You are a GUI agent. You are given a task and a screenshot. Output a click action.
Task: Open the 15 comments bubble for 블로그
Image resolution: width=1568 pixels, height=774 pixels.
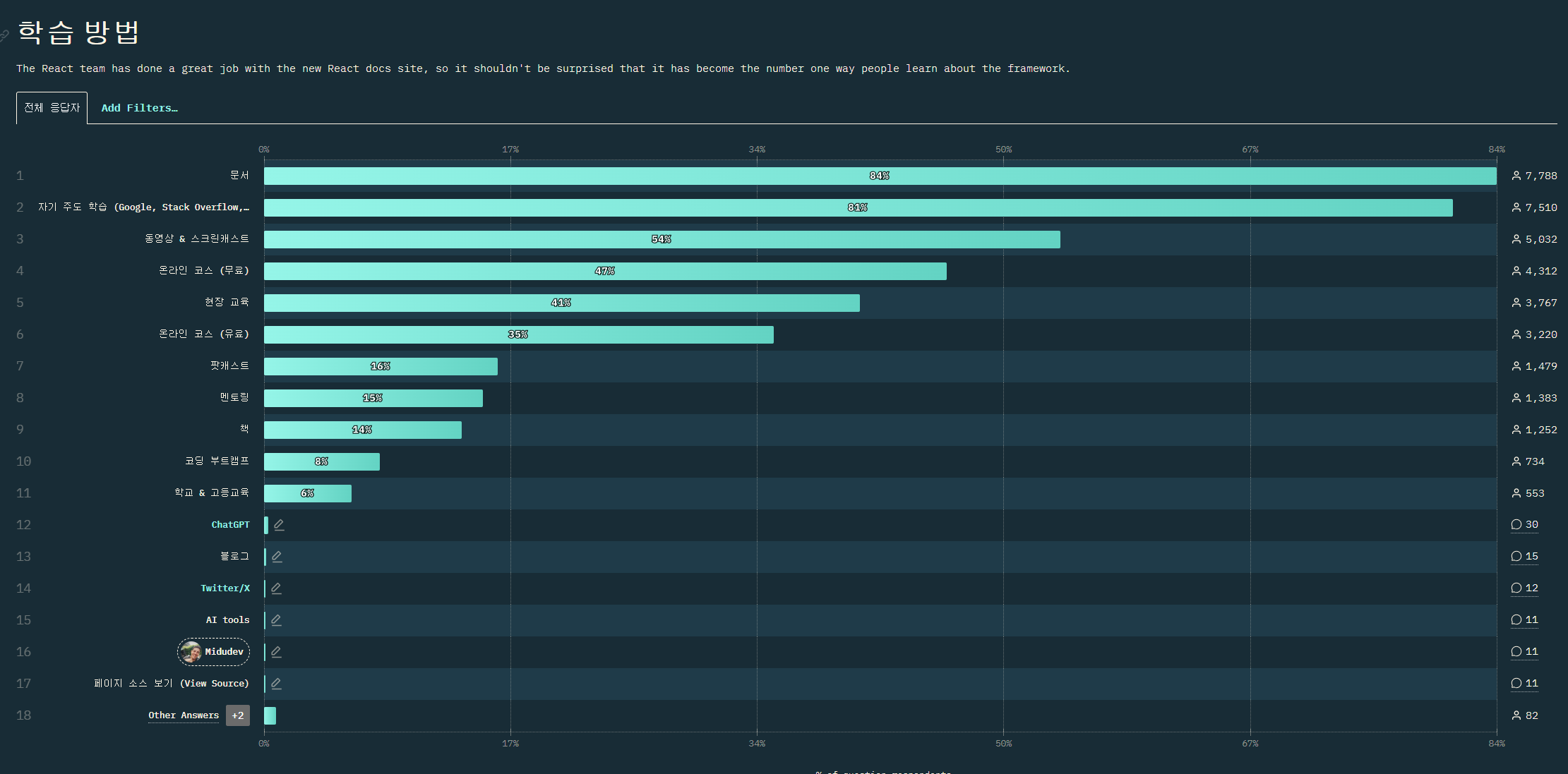[x=1524, y=557]
